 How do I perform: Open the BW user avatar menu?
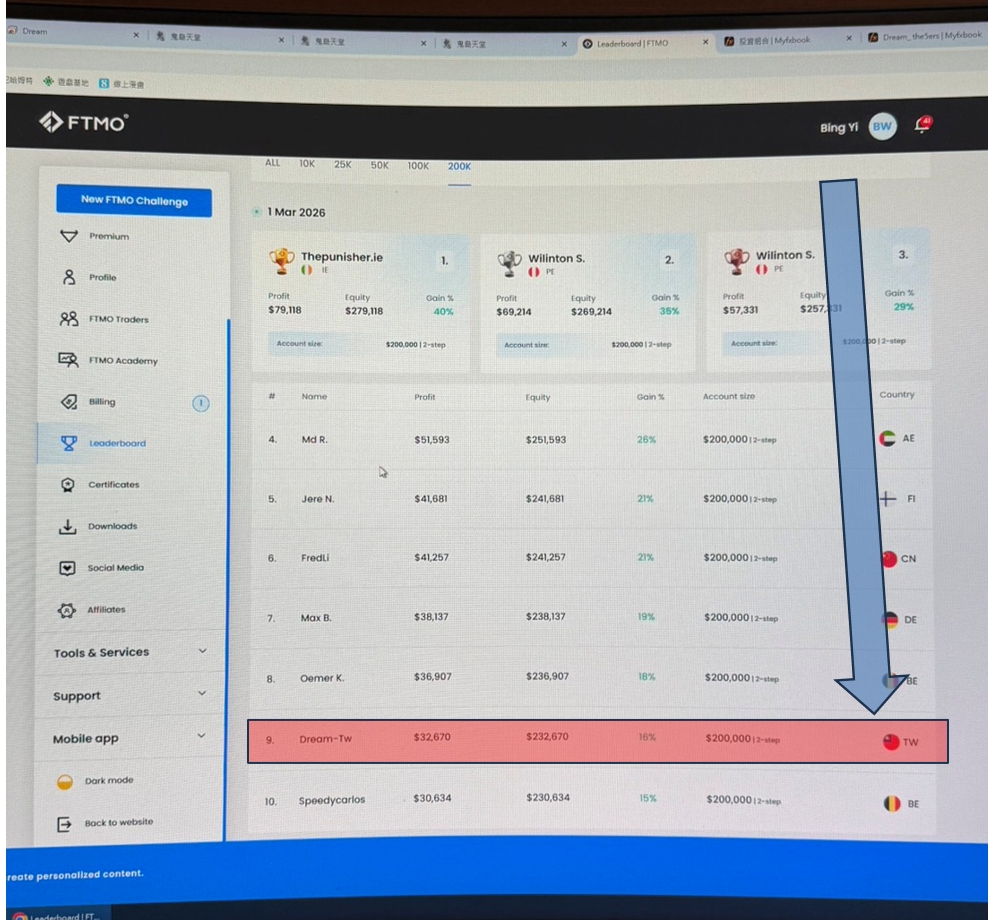882,127
